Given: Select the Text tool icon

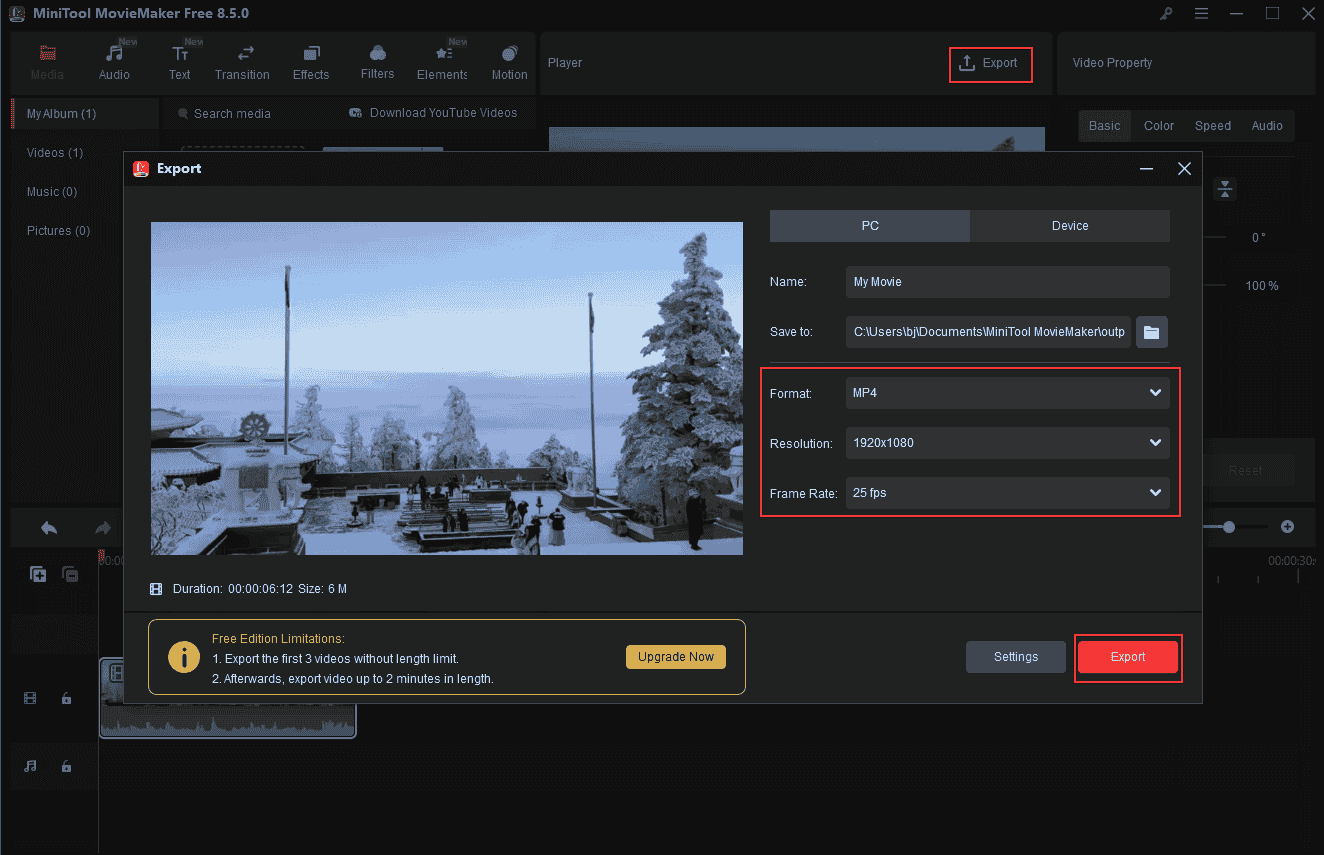Looking at the screenshot, I should [x=180, y=51].
